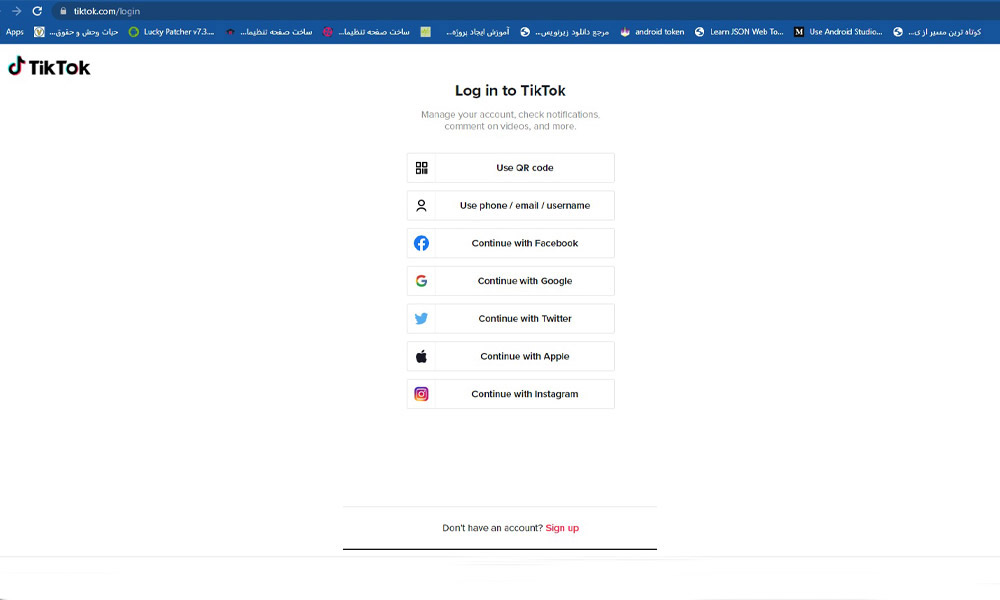Viewport: 1000px width, 600px height.
Task: Select Use phone / email / username
Action: (x=524, y=206)
